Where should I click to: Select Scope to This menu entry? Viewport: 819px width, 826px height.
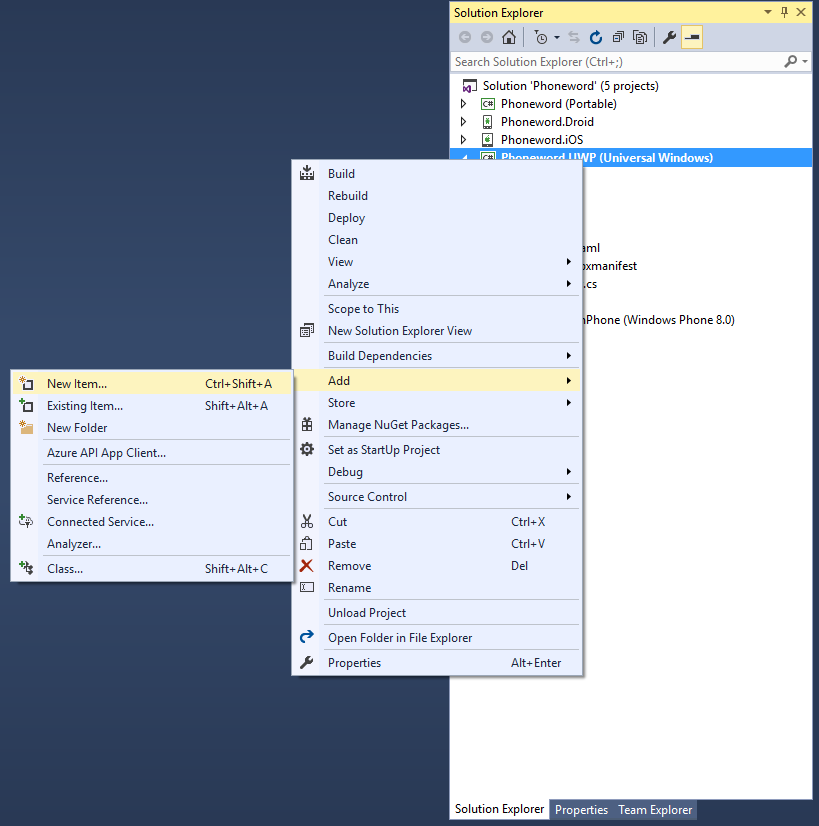click(x=437, y=309)
